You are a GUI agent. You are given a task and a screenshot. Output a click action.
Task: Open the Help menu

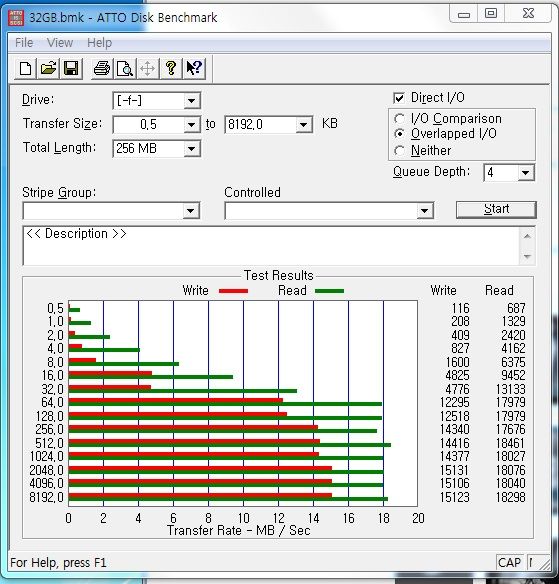(x=99, y=42)
